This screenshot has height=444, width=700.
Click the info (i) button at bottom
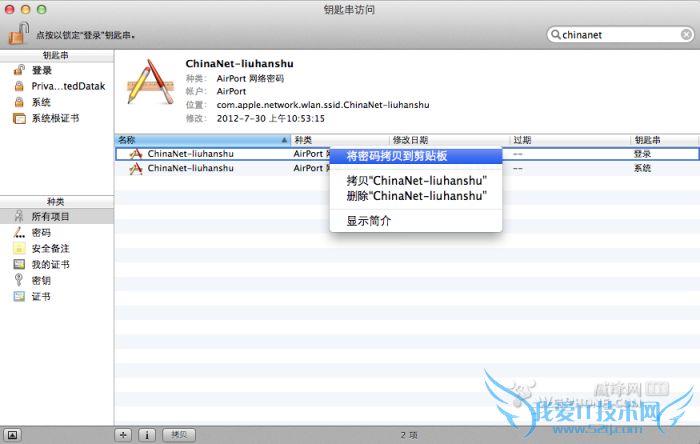click(147, 435)
